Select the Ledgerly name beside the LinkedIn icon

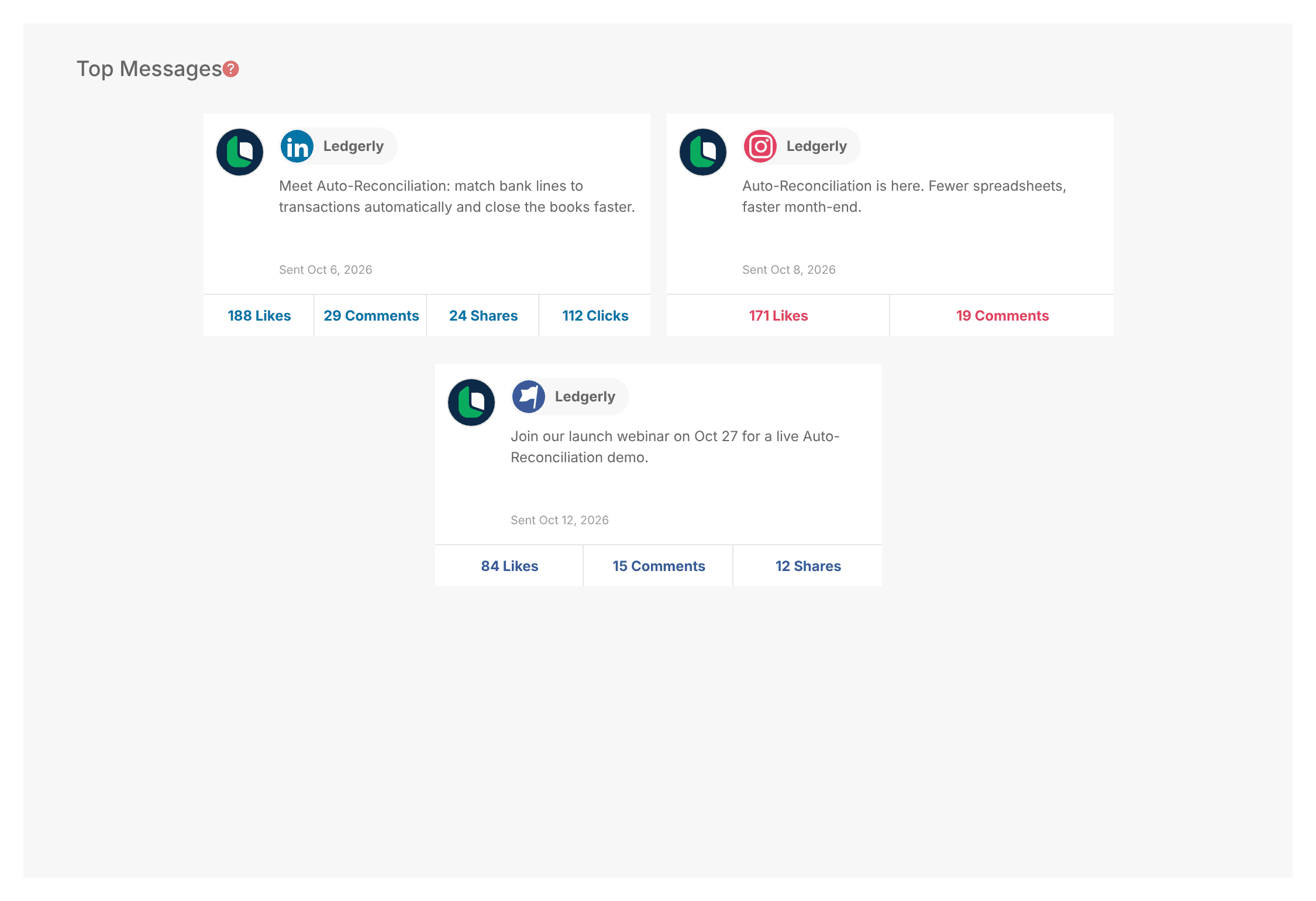coord(353,146)
